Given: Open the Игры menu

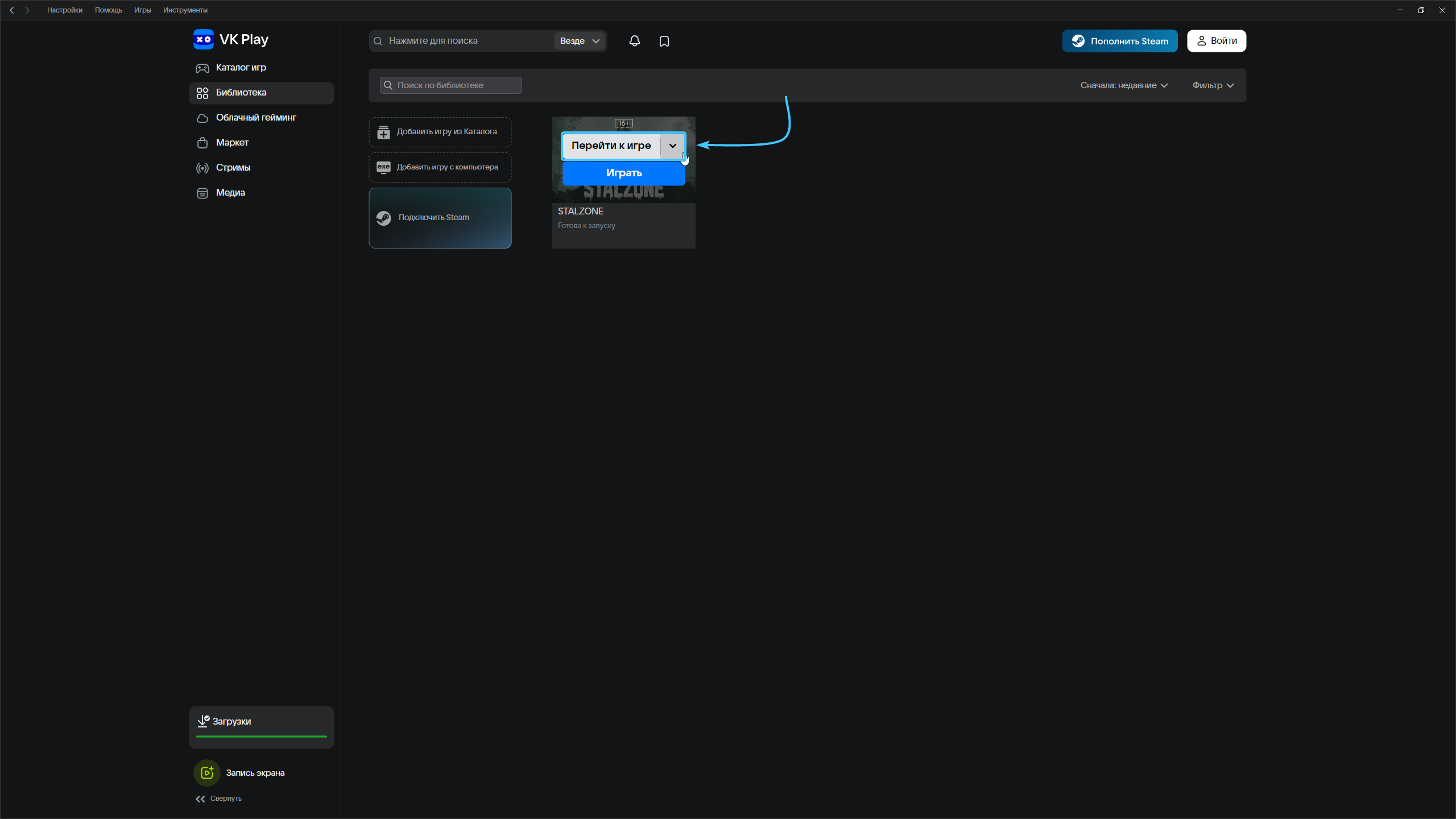Looking at the screenshot, I should 142,10.
